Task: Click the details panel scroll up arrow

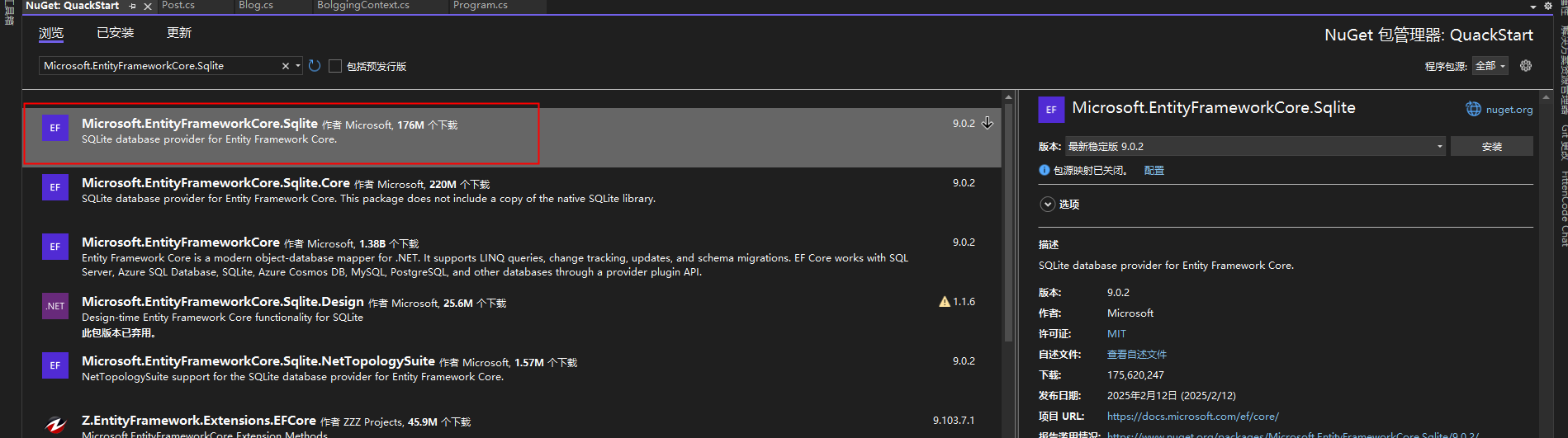Action: click(x=1545, y=97)
